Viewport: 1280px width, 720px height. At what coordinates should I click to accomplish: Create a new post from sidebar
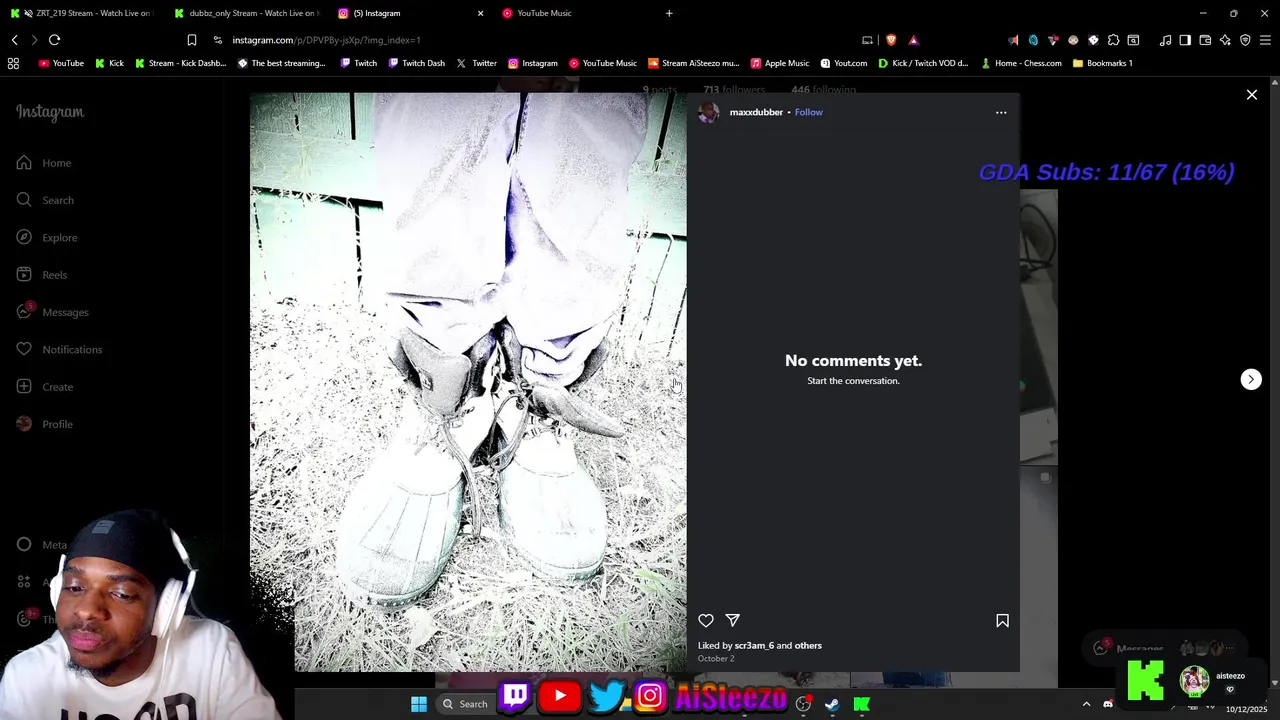[46, 387]
